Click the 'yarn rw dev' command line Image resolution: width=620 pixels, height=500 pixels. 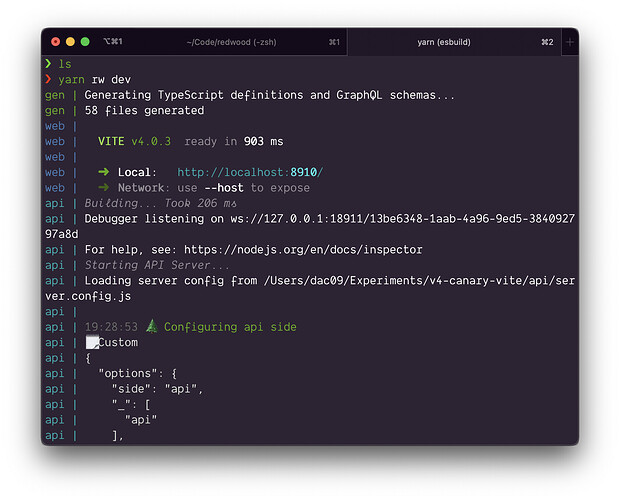[95, 79]
